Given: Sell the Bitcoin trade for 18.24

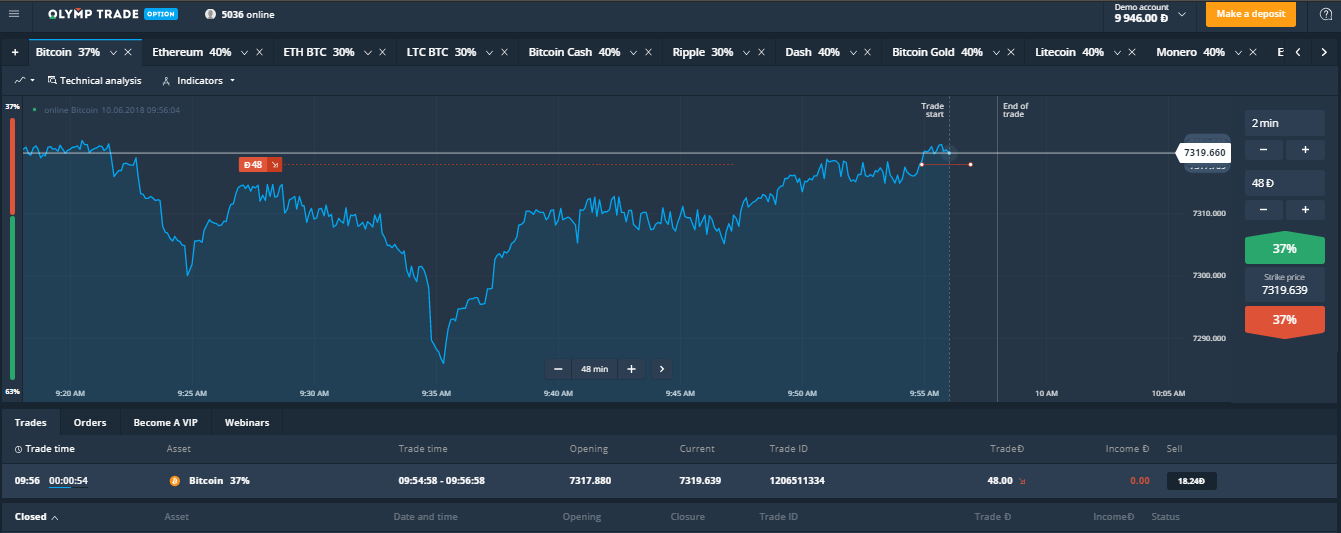Looking at the screenshot, I should (1192, 481).
